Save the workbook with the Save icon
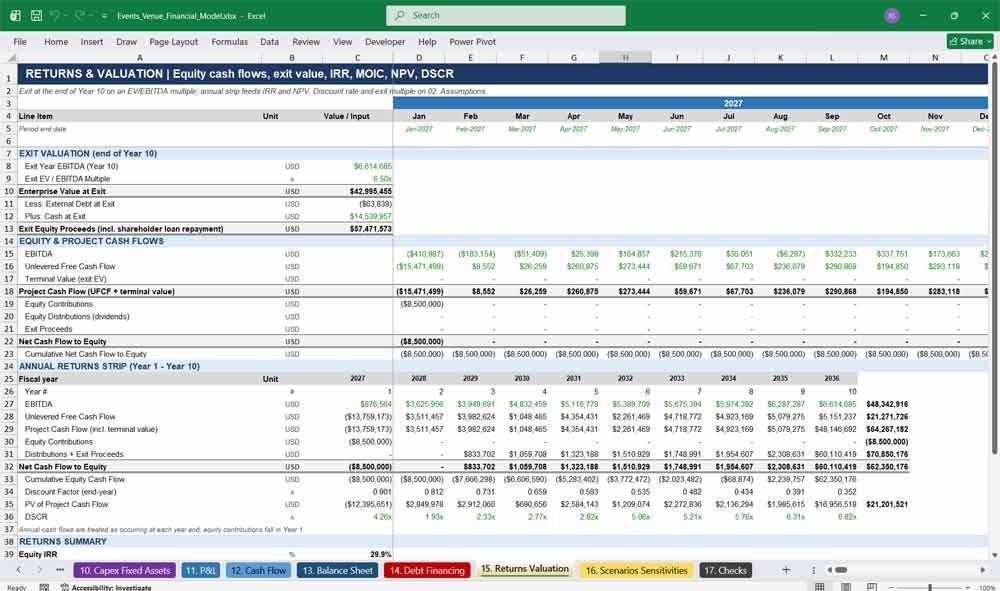This screenshot has width=1000, height=591. click(x=36, y=15)
